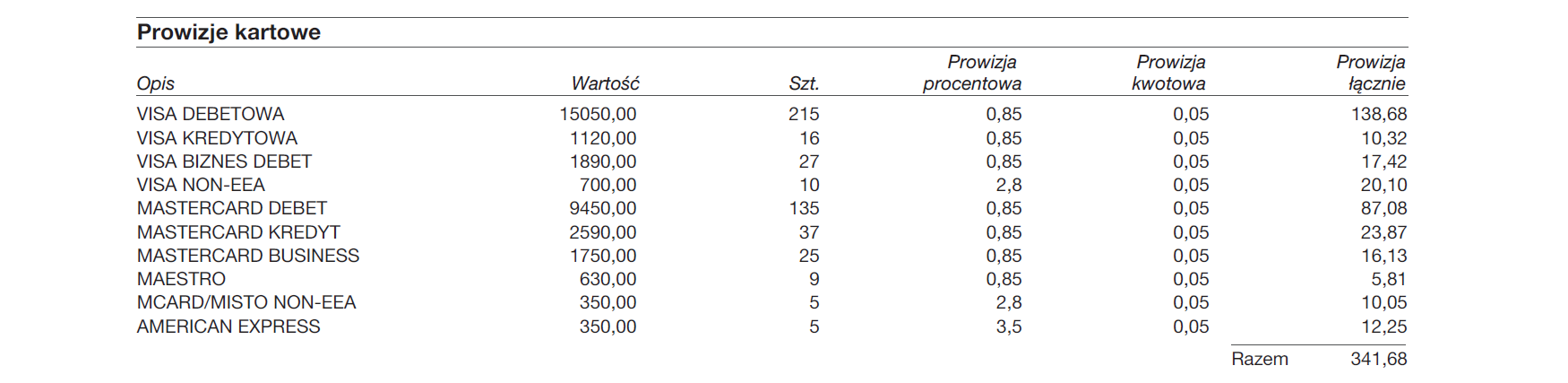This screenshot has height=383, width=1568.
Task: Select the AMERICAN EXPRESS row label
Action: pyautogui.click(x=228, y=326)
